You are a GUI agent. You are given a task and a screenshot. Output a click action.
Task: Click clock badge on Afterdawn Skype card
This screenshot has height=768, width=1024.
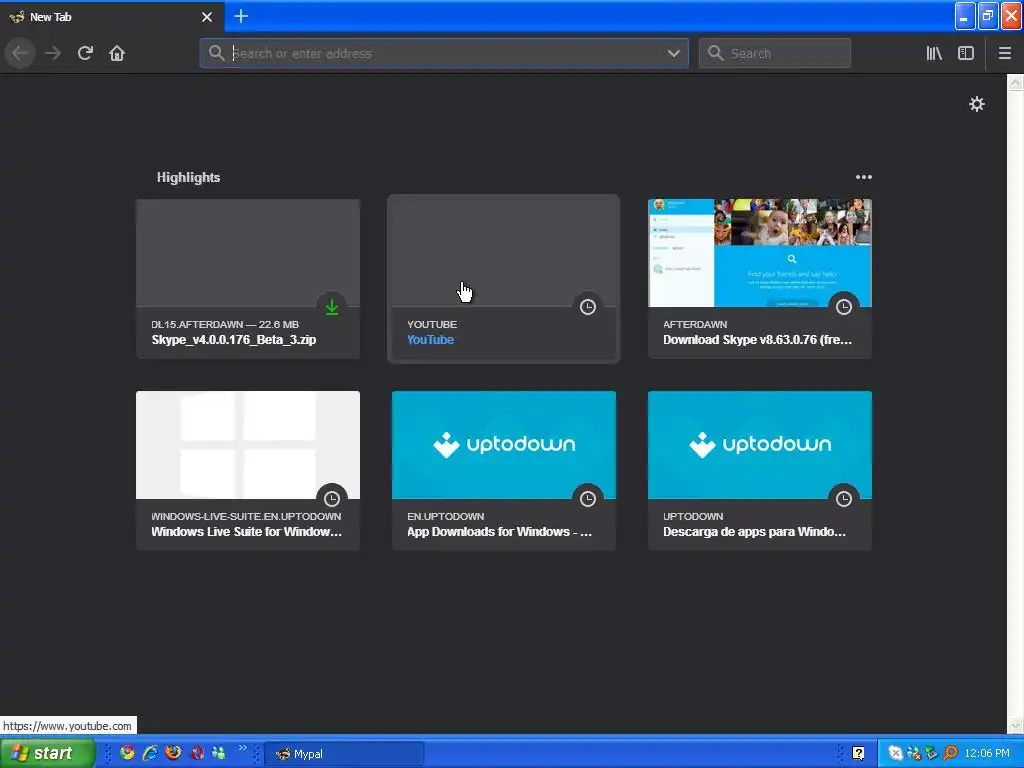(x=844, y=307)
